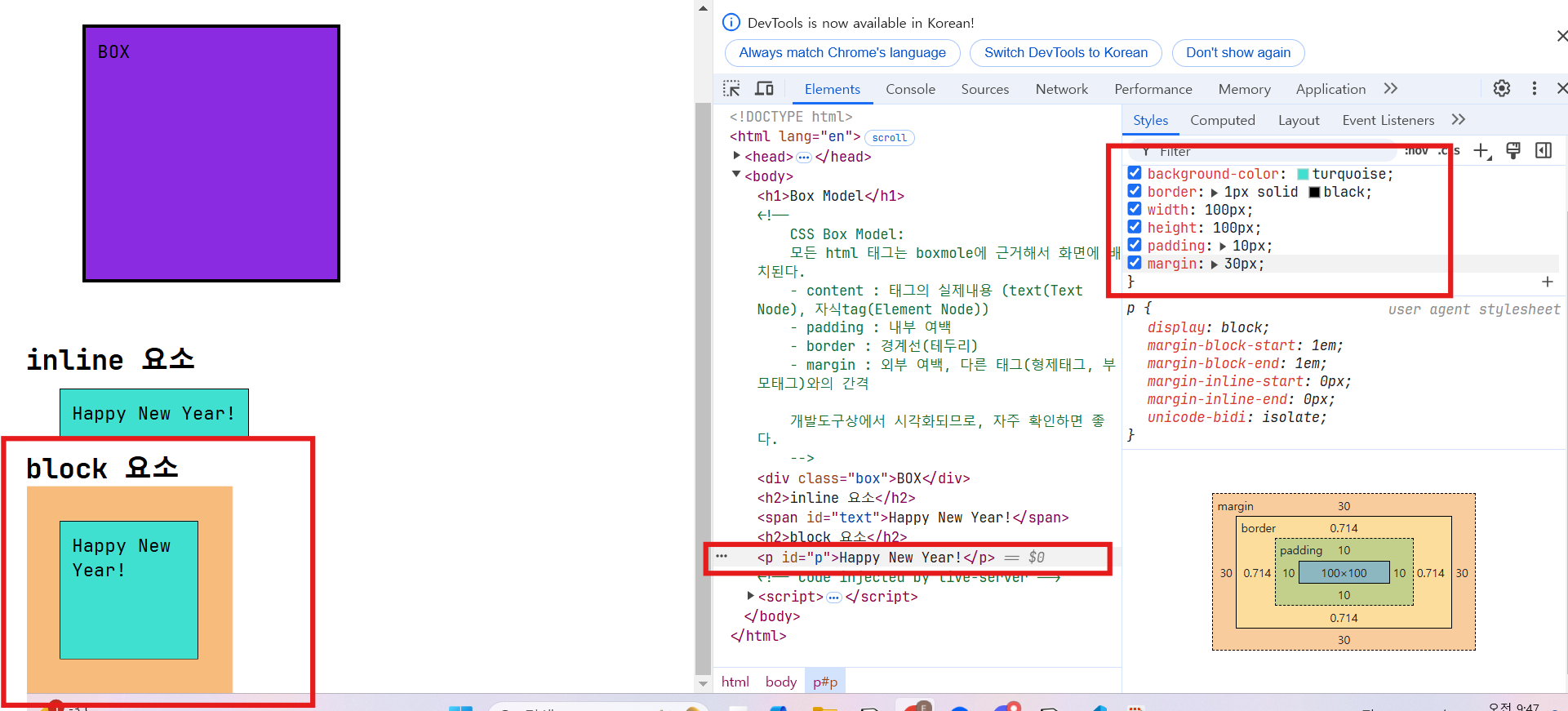Select html in the breadcrumb bar
The height and width of the screenshot is (711, 1568).
click(735, 682)
